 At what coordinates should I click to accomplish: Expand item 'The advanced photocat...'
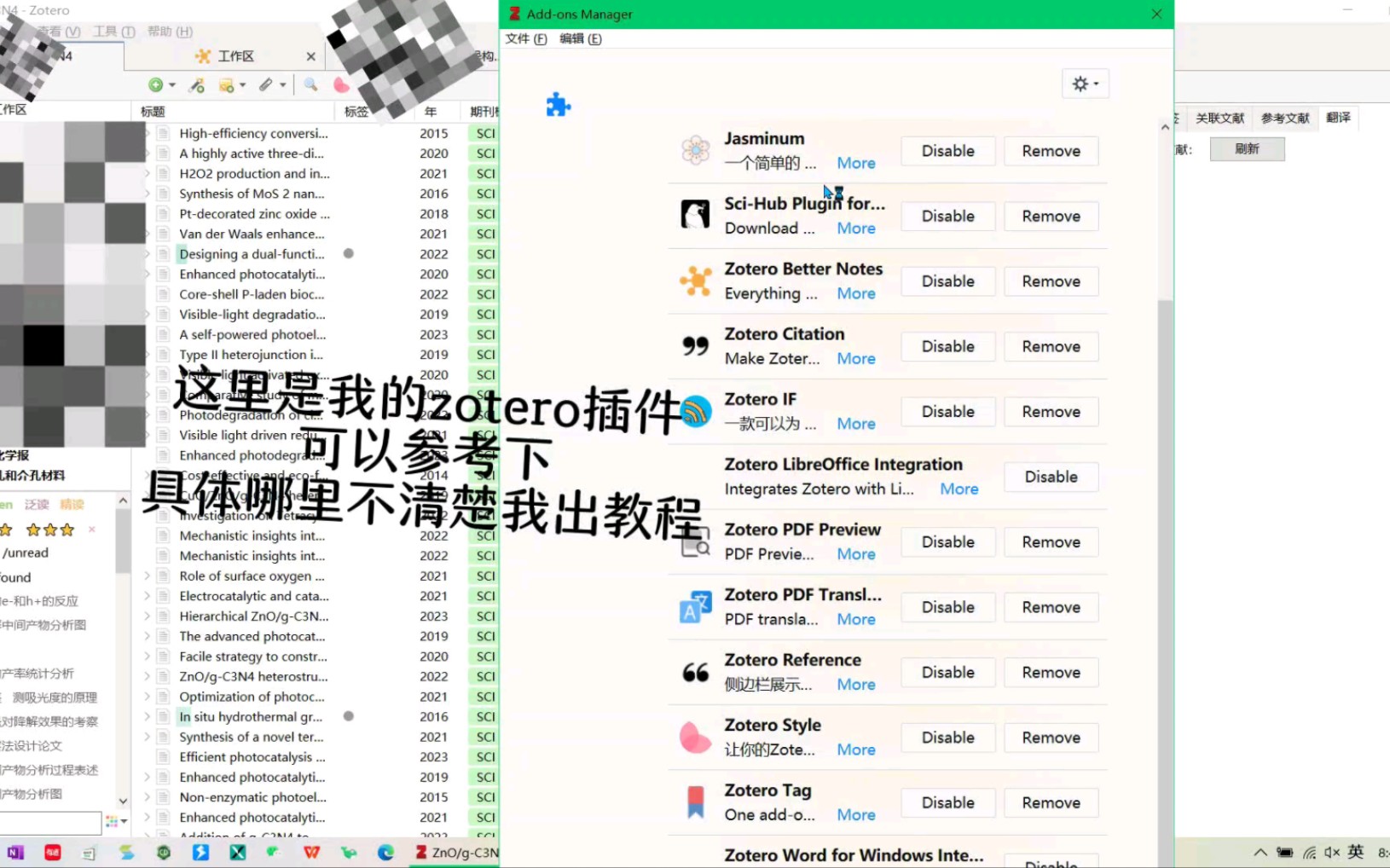[148, 636]
